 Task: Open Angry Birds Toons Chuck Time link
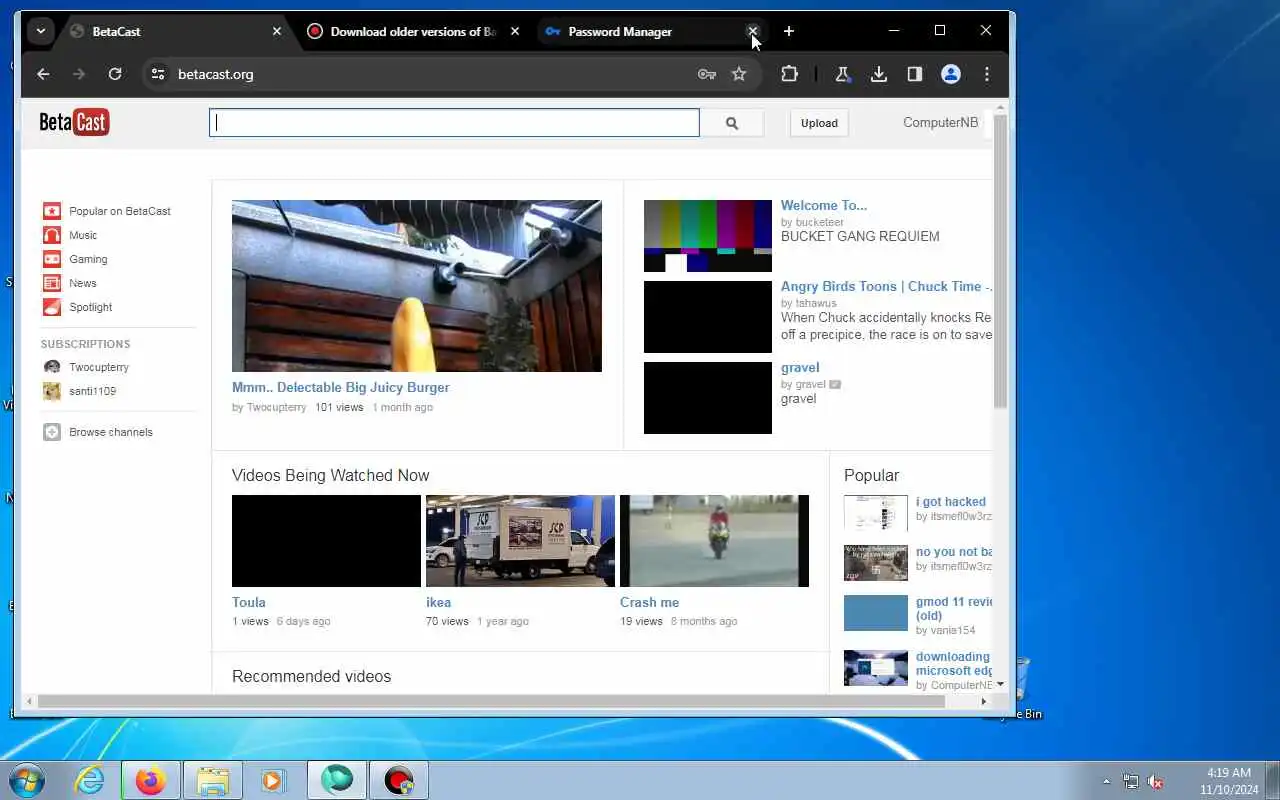point(886,286)
